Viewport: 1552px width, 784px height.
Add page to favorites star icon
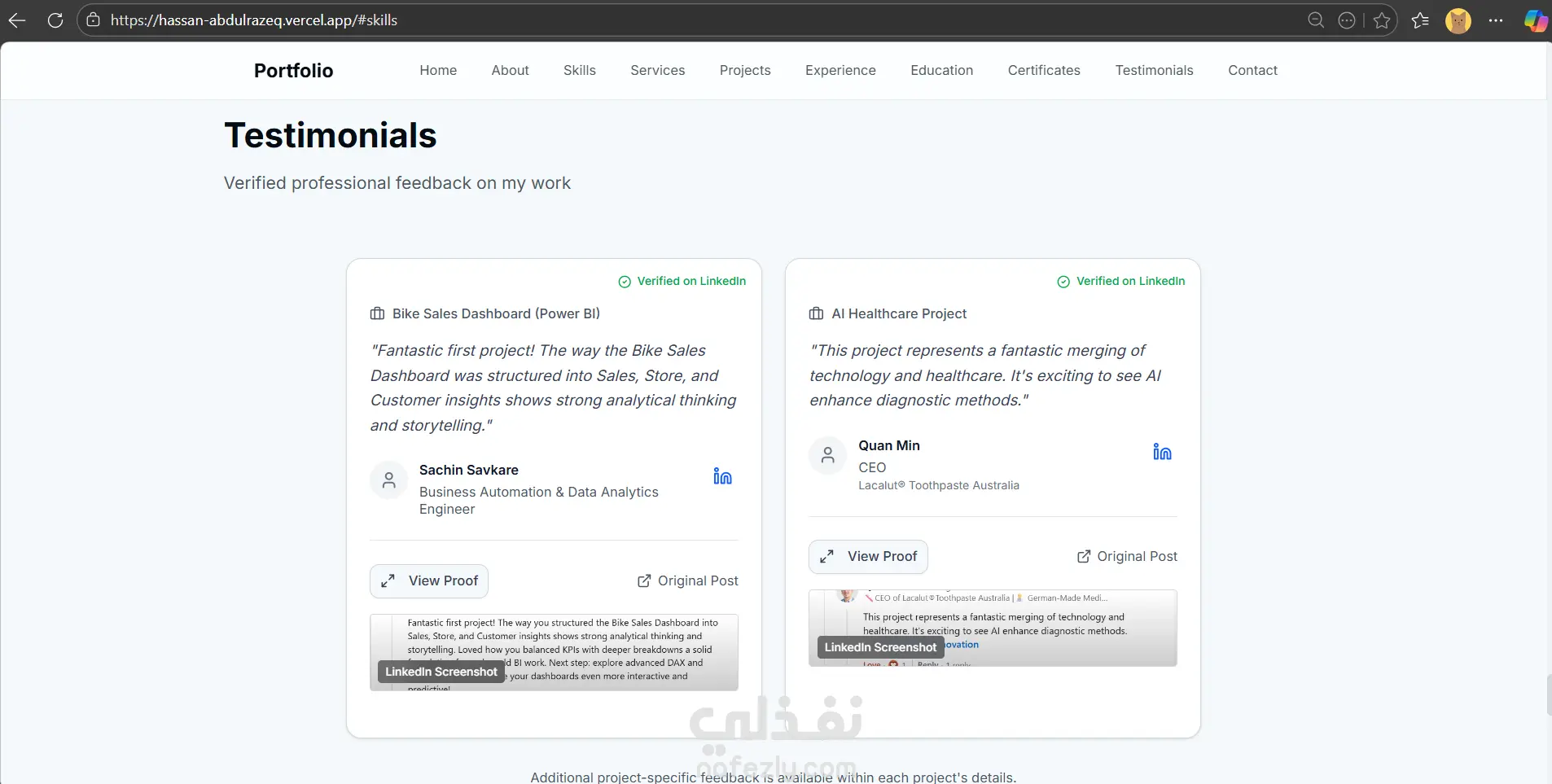coord(1382,20)
